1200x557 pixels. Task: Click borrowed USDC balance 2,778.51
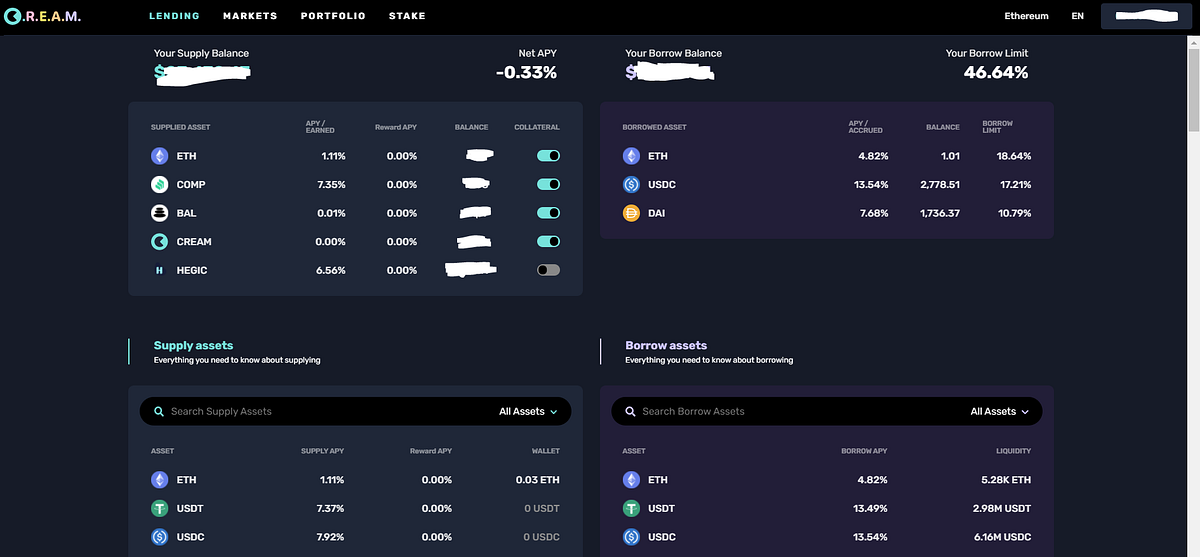(x=940, y=185)
